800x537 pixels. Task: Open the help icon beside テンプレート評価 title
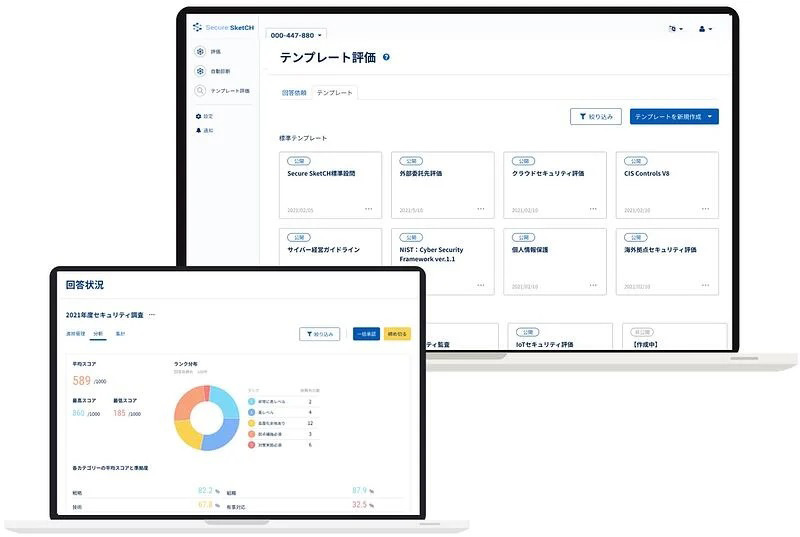click(x=386, y=57)
